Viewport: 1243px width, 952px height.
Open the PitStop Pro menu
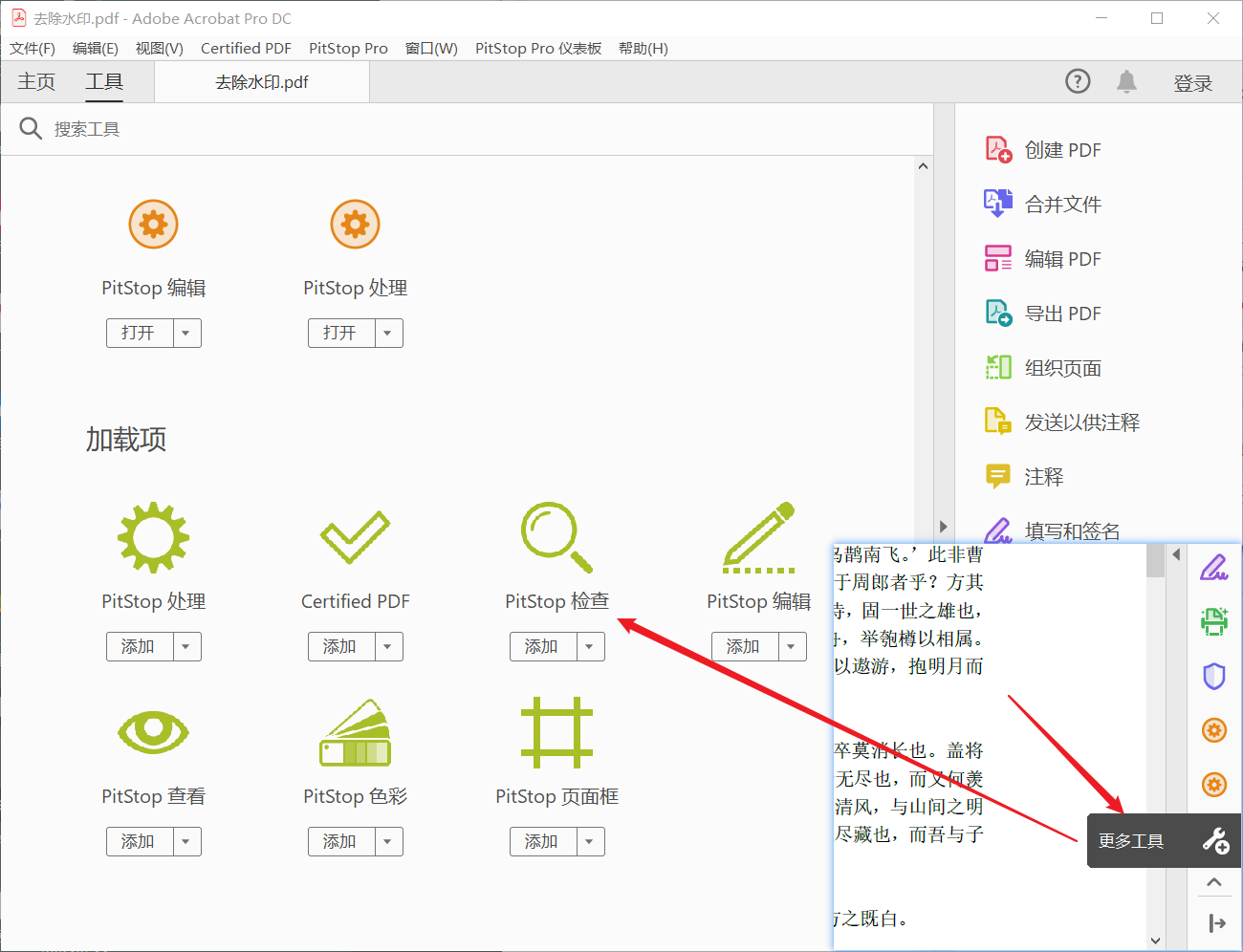point(348,49)
